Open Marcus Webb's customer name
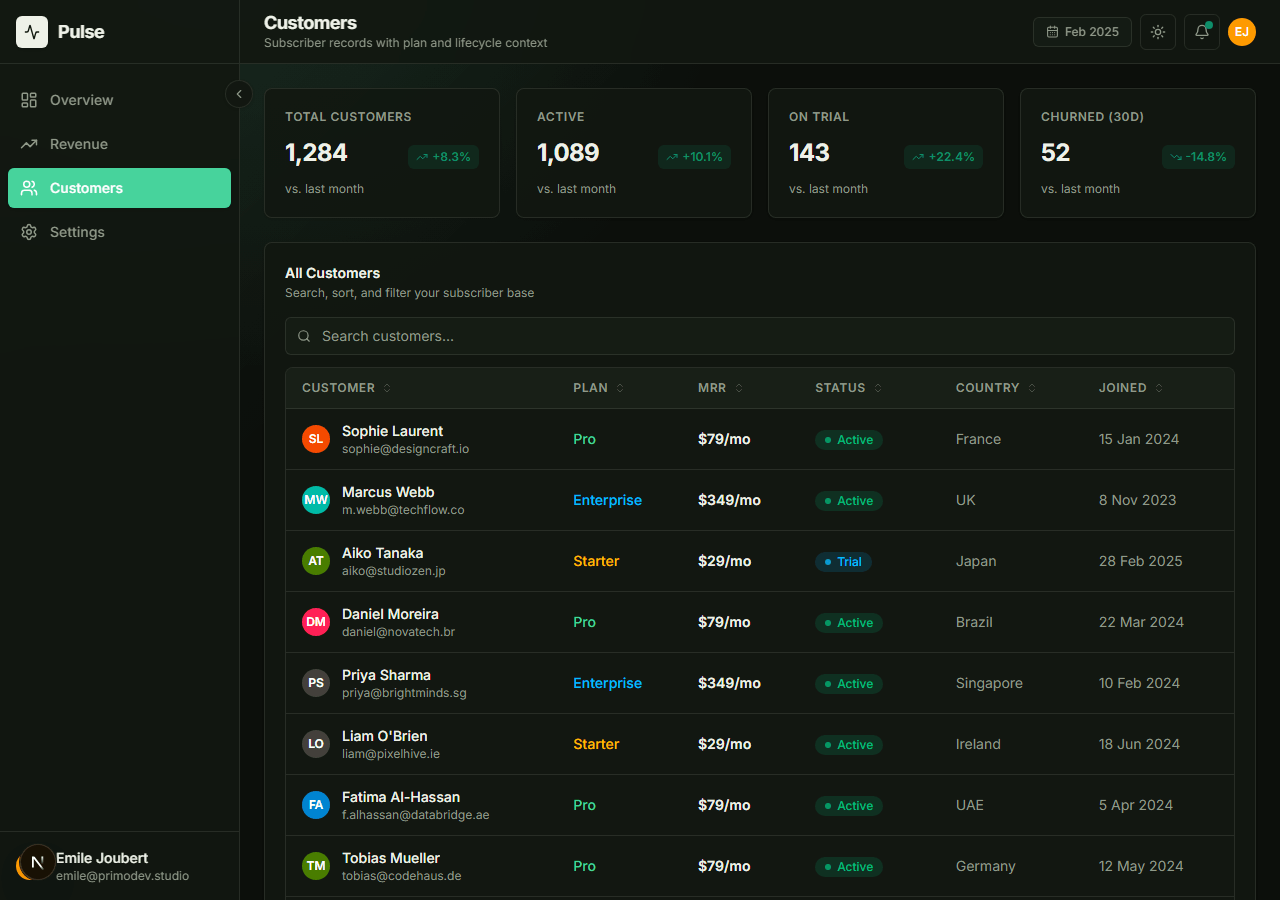Image resolution: width=1280 pixels, height=900 pixels. pos(388,492)
